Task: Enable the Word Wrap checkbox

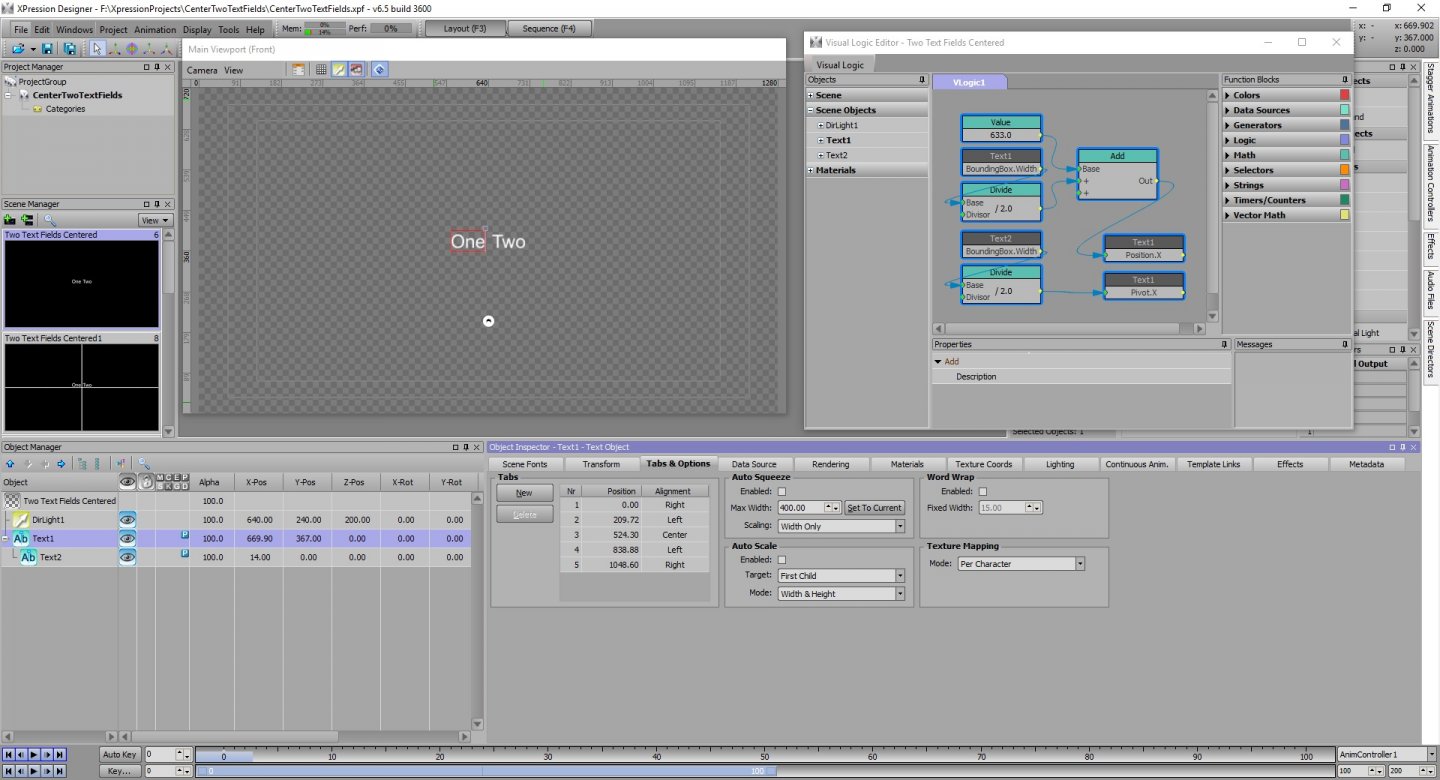Action: click(x=982, y=491)
